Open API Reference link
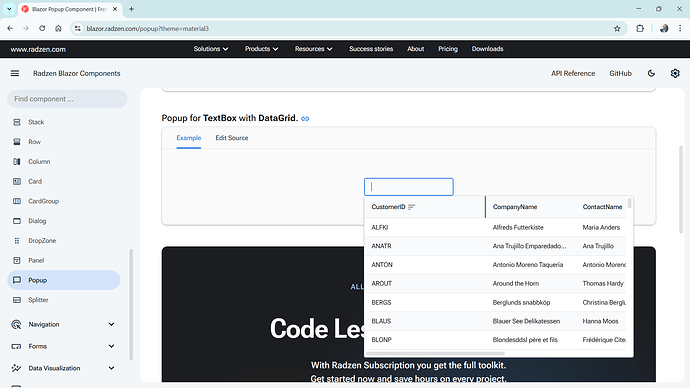Image resolution: width=690 pixels, height=388 pixels. coord(573,73)
